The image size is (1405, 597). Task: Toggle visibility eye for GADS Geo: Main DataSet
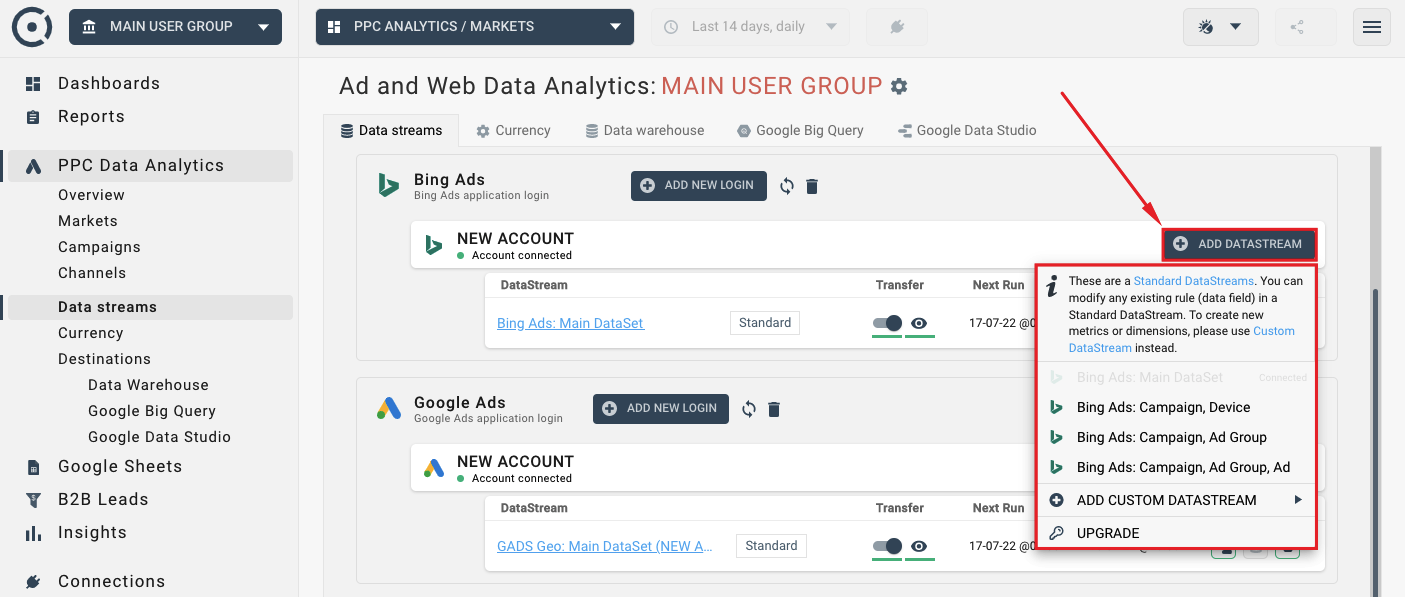click(919, 546)
